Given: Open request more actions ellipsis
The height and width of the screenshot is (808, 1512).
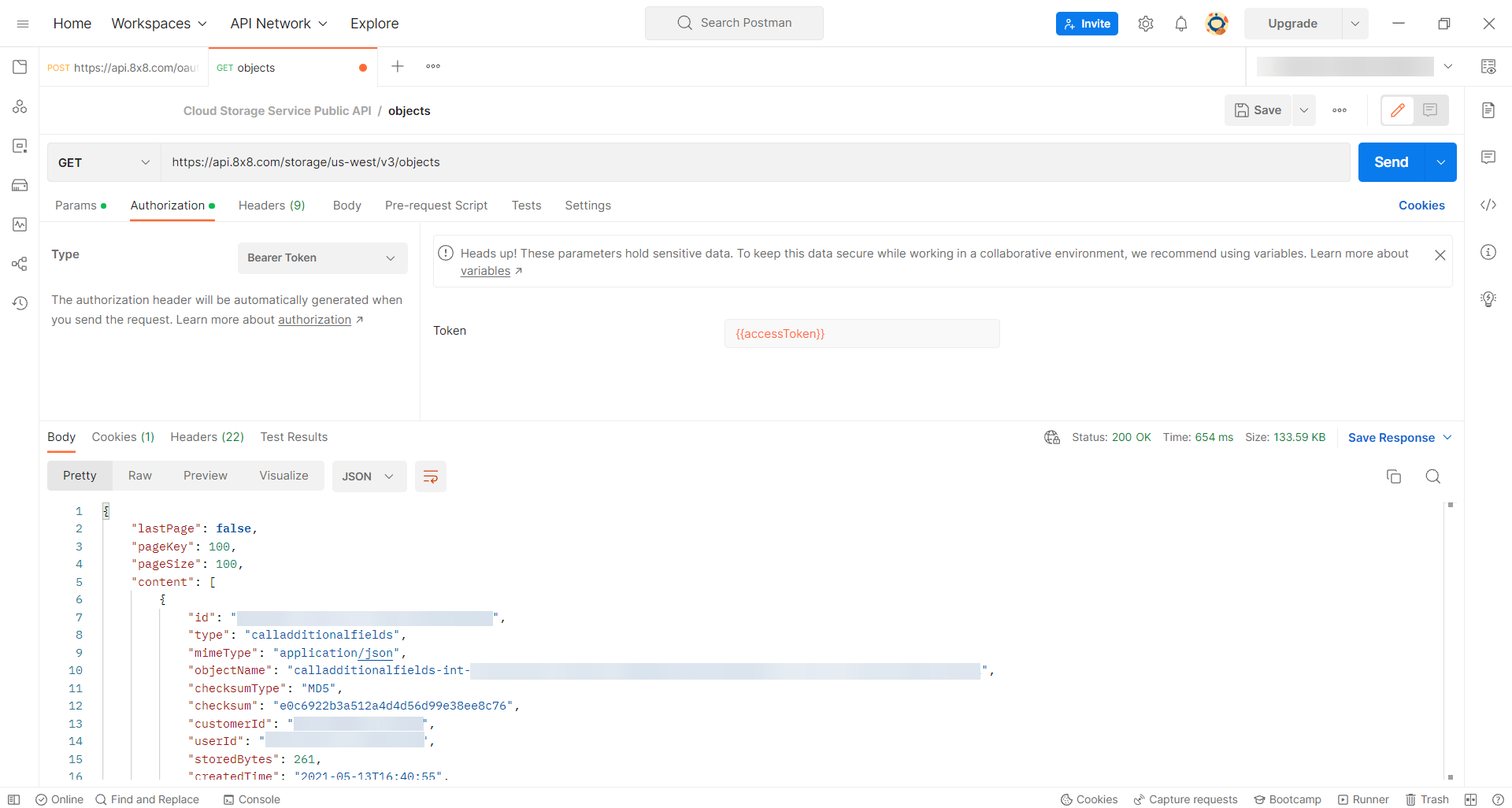Looking at the screenshot, I should (1340, 110).
